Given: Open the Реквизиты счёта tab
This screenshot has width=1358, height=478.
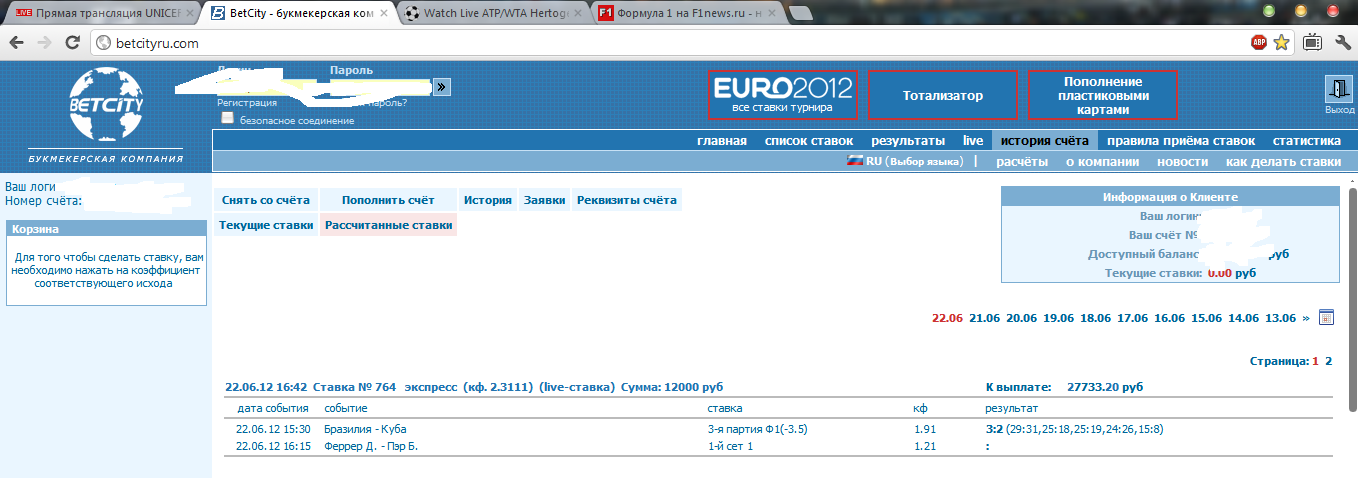Looking at the screenshot, I should 627,200.
